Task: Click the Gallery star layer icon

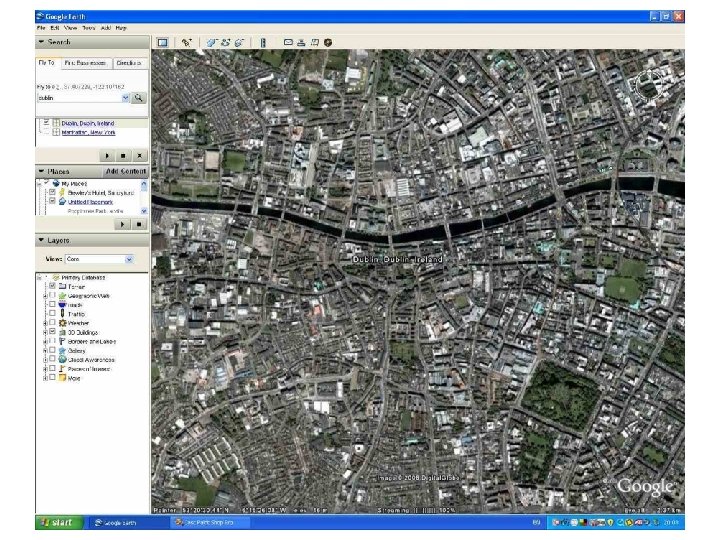Action: coord(62,350)
